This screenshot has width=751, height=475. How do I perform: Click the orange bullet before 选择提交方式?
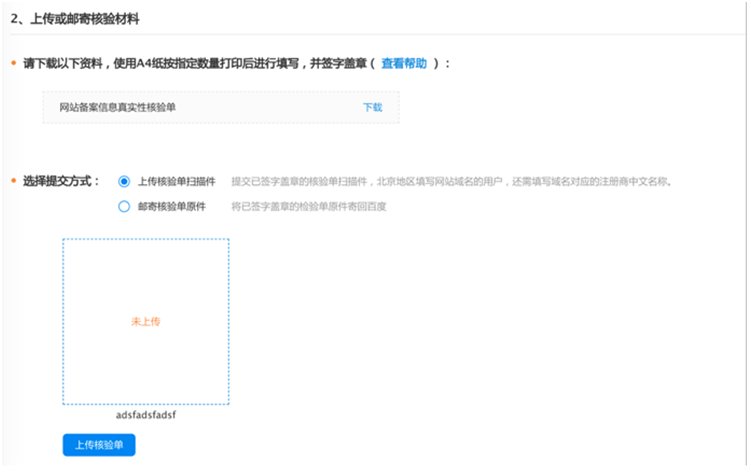tap(14, 181)
